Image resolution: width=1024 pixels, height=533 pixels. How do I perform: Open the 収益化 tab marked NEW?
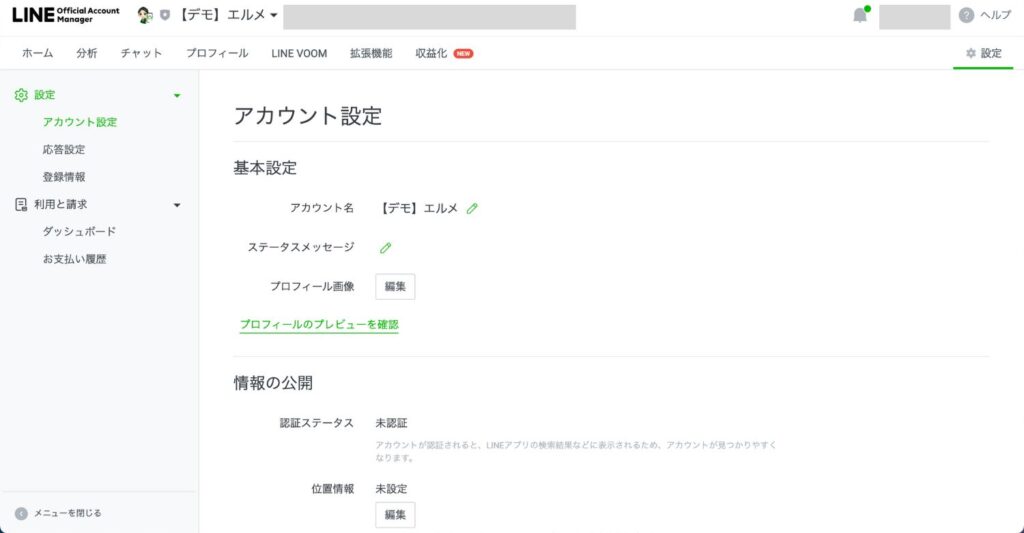click(x=432, y=53)
